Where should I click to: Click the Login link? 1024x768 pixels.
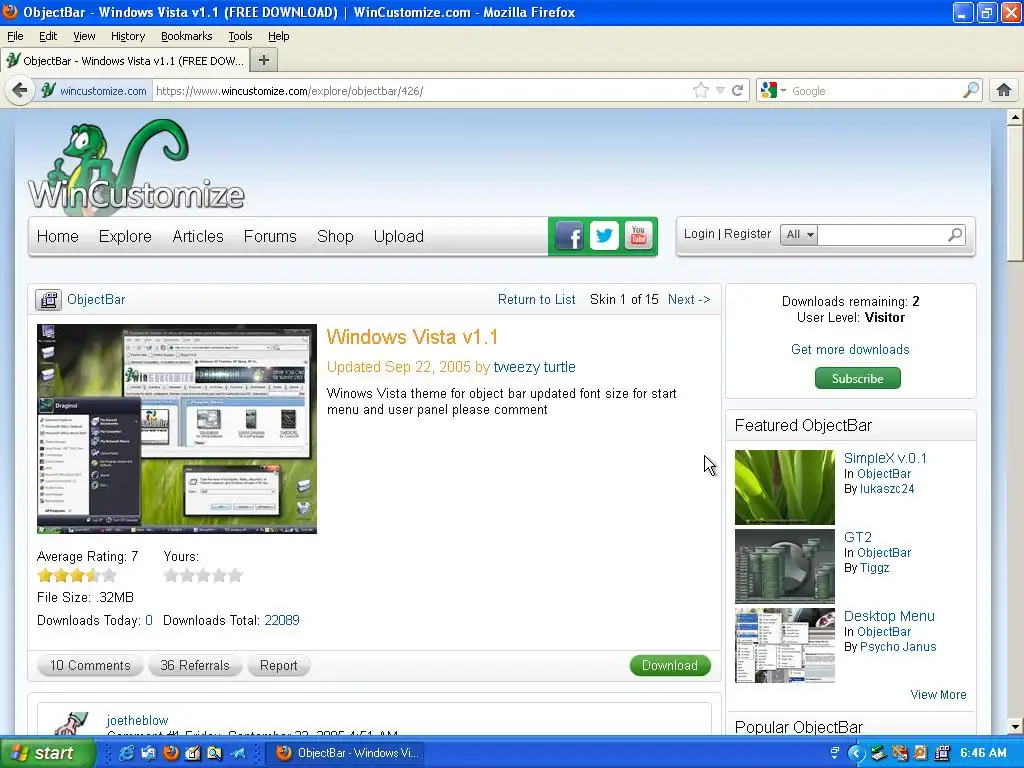pyautogui.click(x=699, y=234)
